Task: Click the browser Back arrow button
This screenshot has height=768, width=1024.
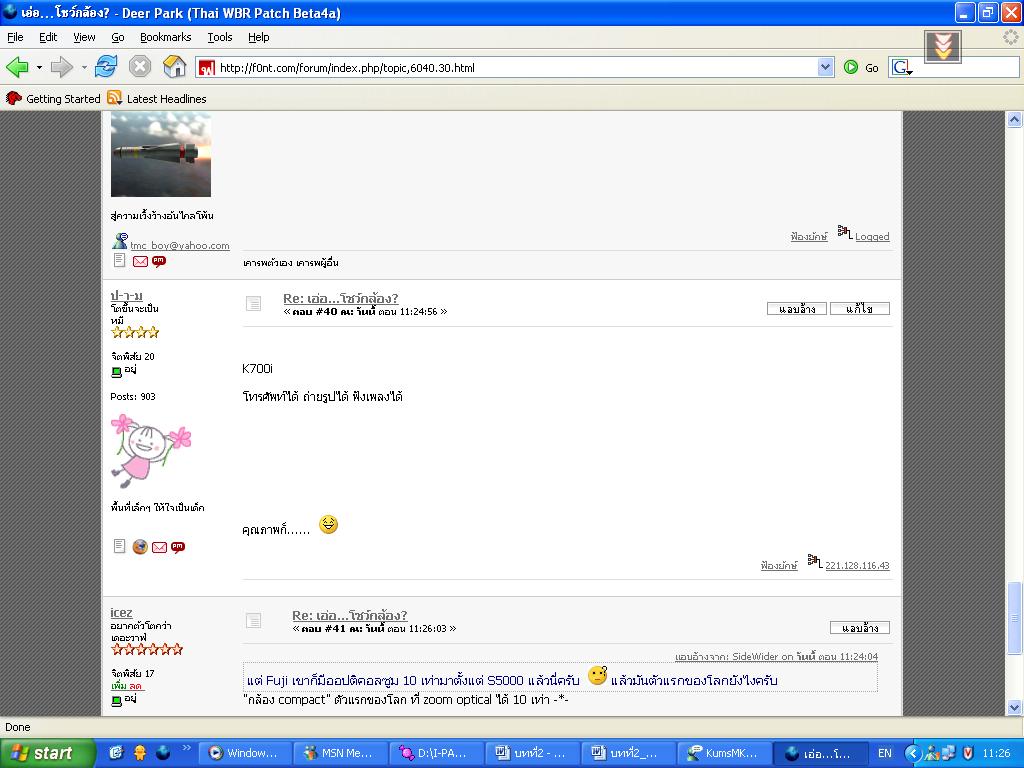Action: click(x=18, y=67)
